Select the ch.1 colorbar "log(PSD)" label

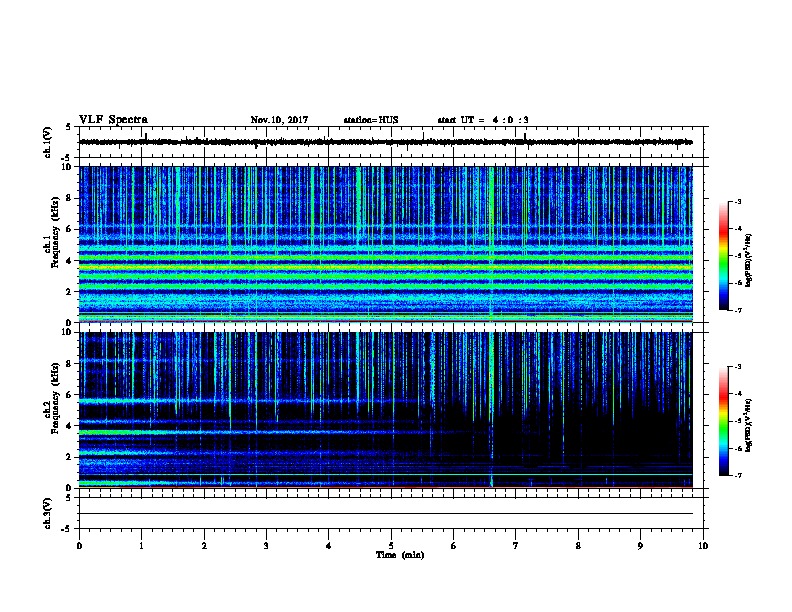tap(749, 260)
